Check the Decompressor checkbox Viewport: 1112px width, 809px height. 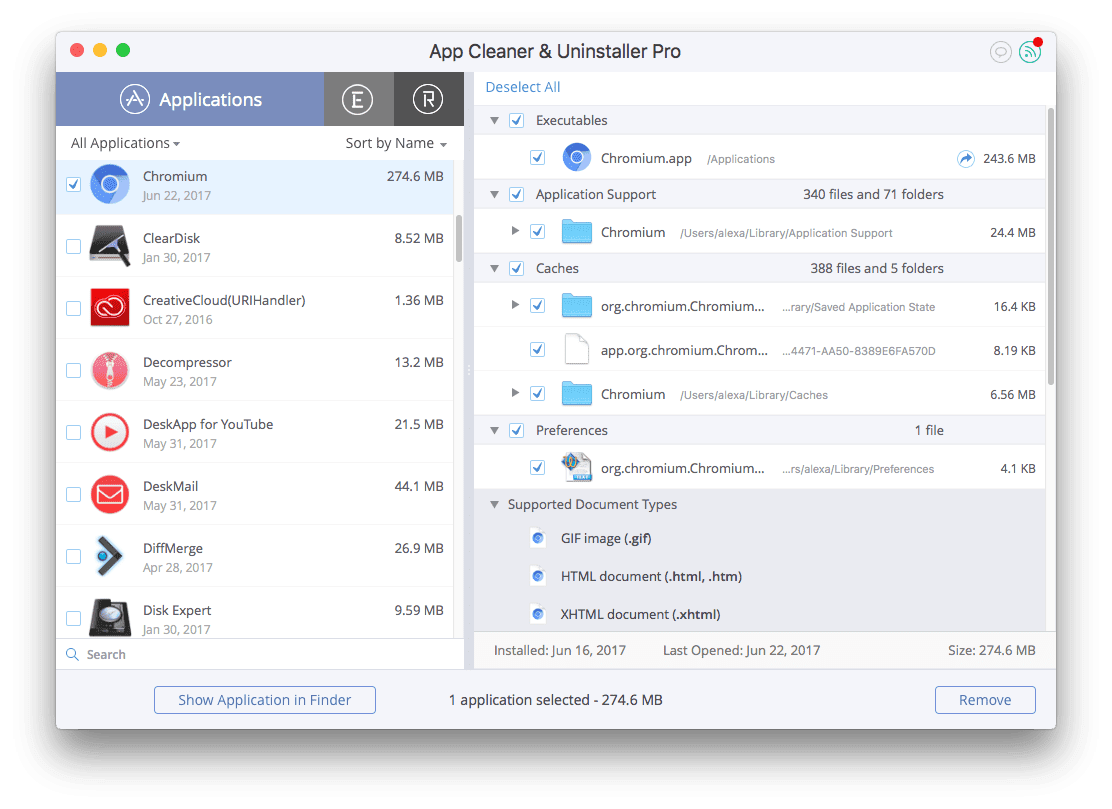(74, 370)
